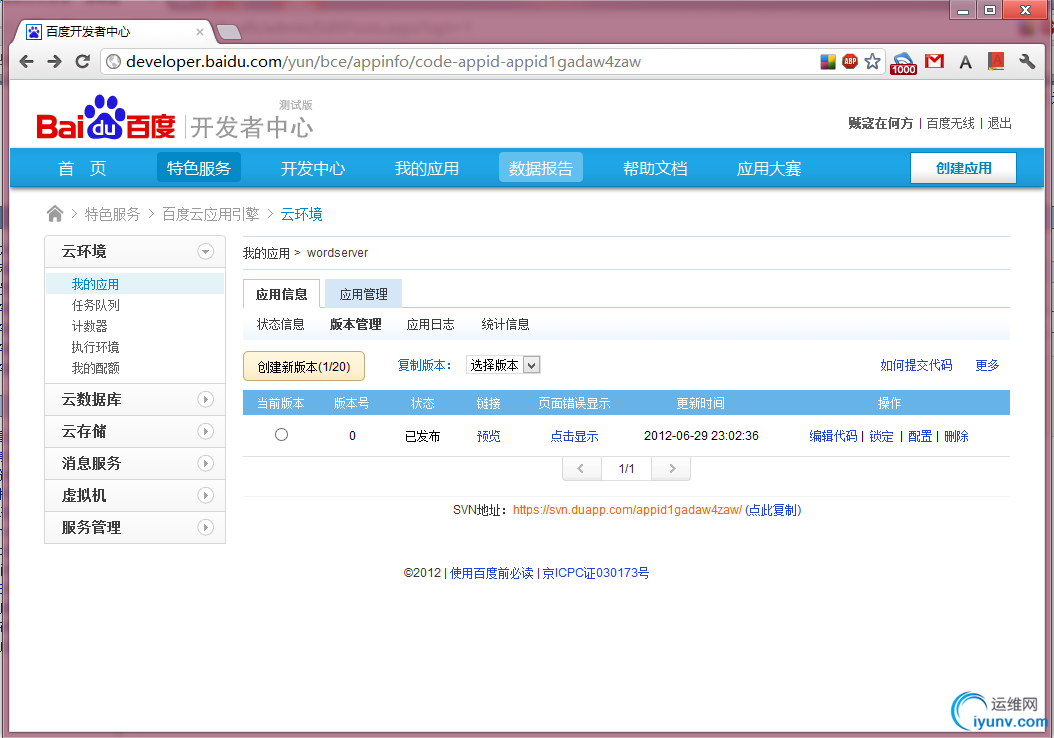Image resolution: width=1054 pixels, height=738 pixels.
Task: Close the 百度开发者中心 browser tab
Action: point(200,32)
